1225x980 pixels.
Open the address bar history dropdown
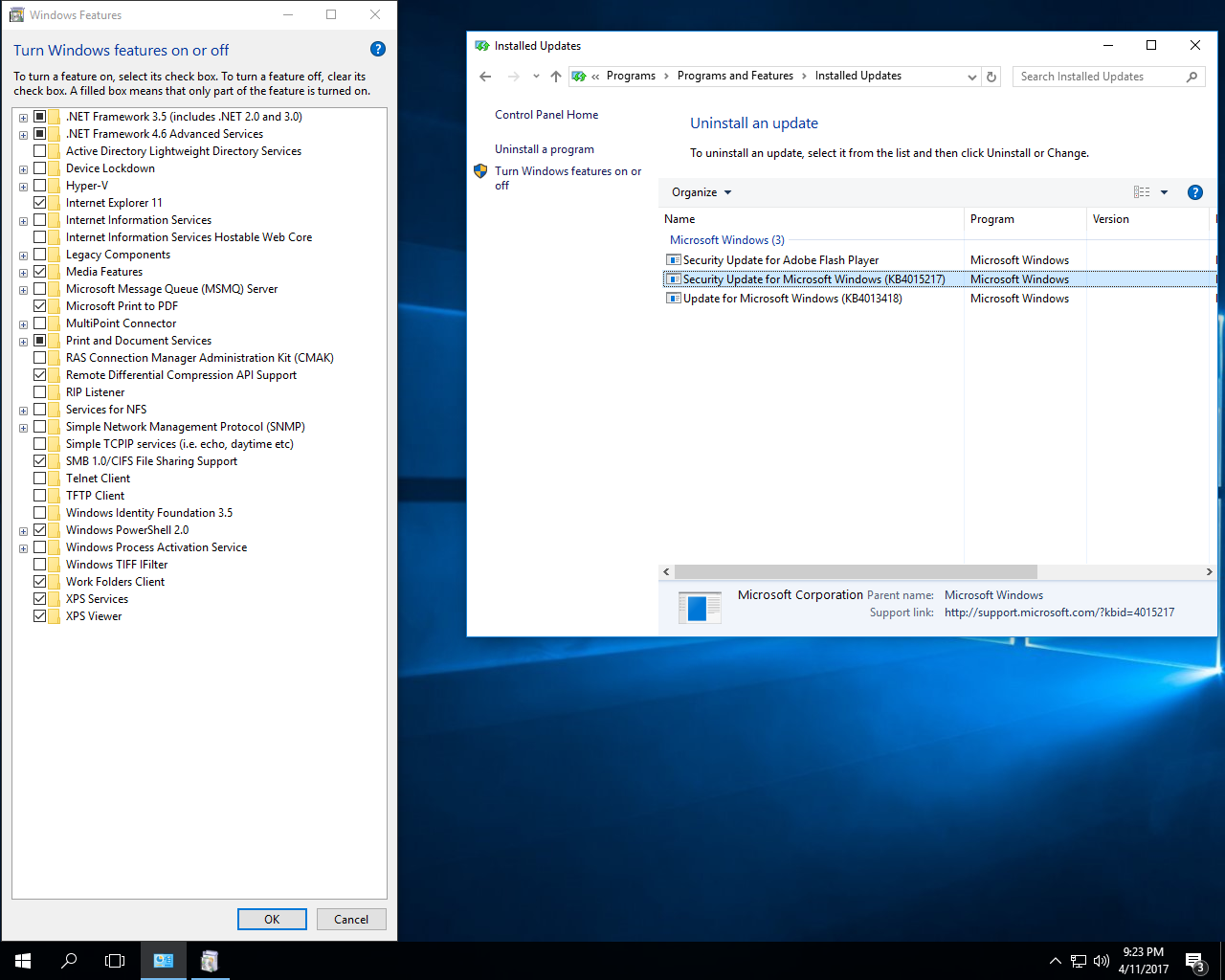pos(971,77)
